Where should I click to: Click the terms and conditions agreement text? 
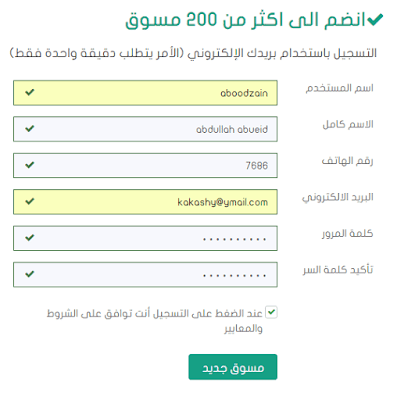[155, 321]
